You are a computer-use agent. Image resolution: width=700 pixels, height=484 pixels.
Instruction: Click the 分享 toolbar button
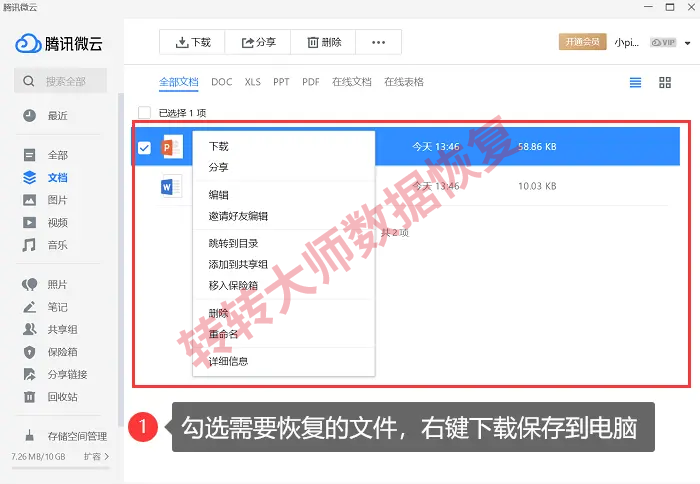(x=258, y=42)
